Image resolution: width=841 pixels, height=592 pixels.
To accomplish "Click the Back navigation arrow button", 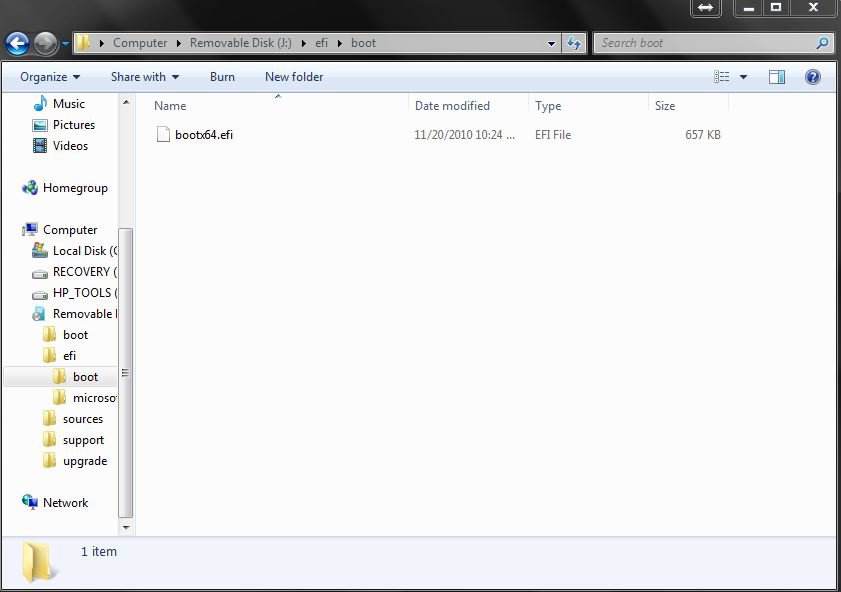I will (17, 43).
